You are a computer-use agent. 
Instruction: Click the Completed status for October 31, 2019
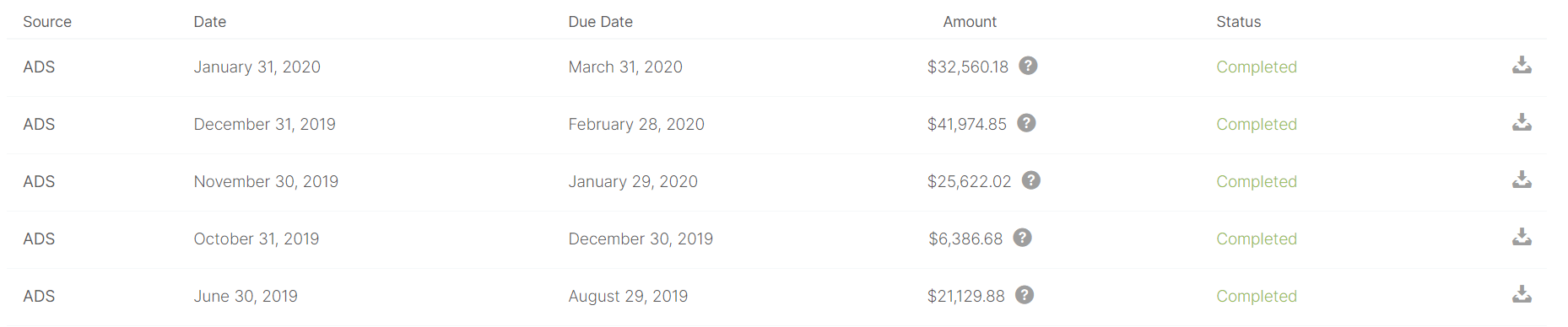coord(1257,239)
